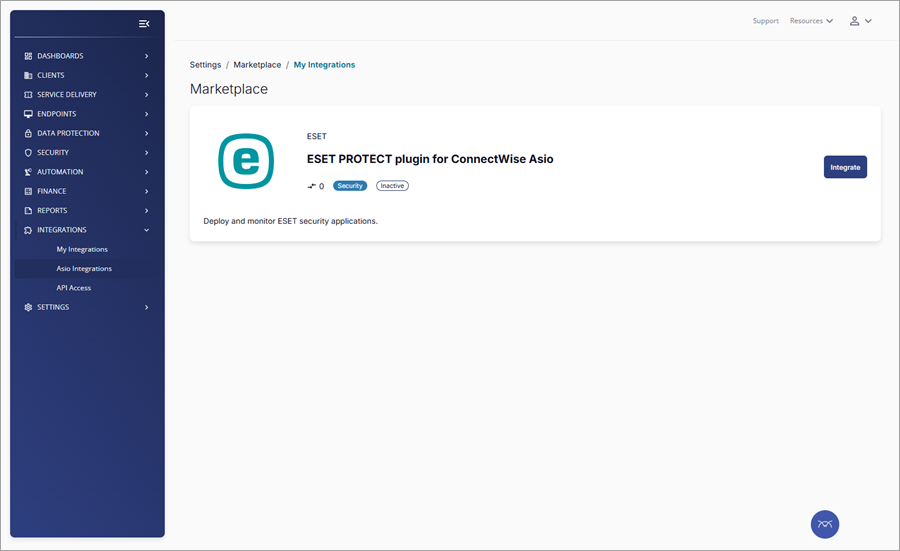Select the SECURITY menu label

coord(53,153)
